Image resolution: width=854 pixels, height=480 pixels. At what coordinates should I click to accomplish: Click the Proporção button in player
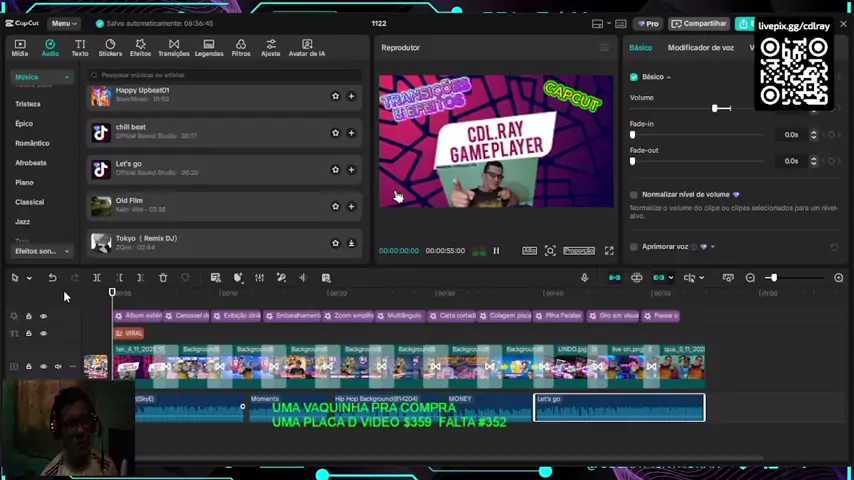pyautogui.click(x=579, y=251)
